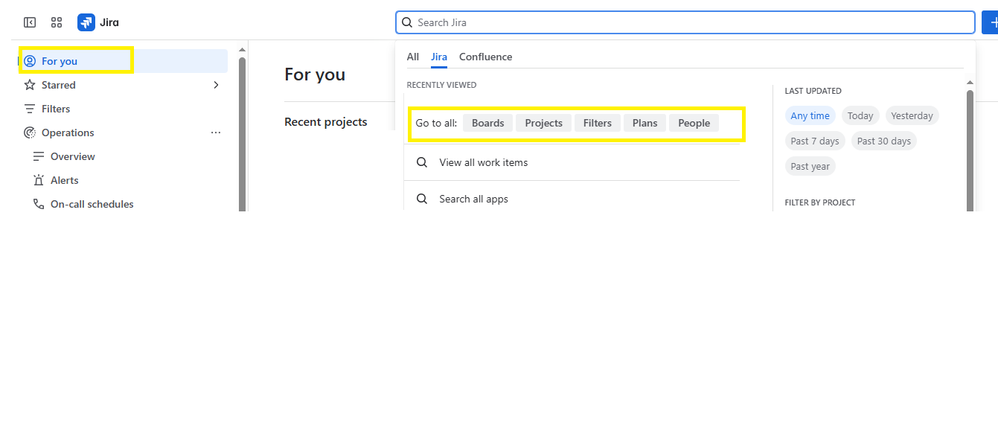The width and height of the screenshot is (998, 428).
Task: Click the Recent projects heading
Action: [326, 122]
